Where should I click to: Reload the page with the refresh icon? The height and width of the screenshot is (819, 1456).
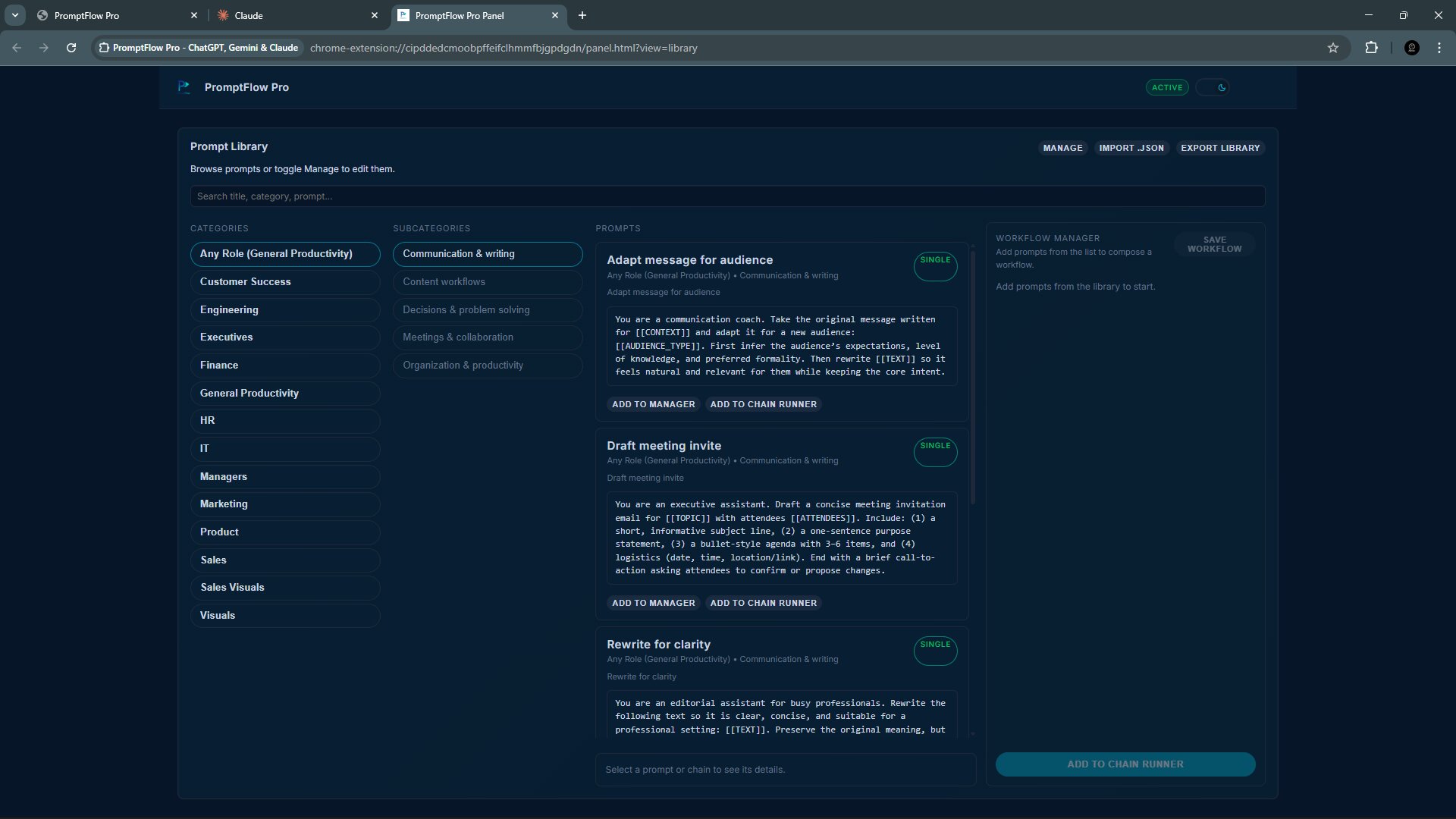tap(71, 48)
